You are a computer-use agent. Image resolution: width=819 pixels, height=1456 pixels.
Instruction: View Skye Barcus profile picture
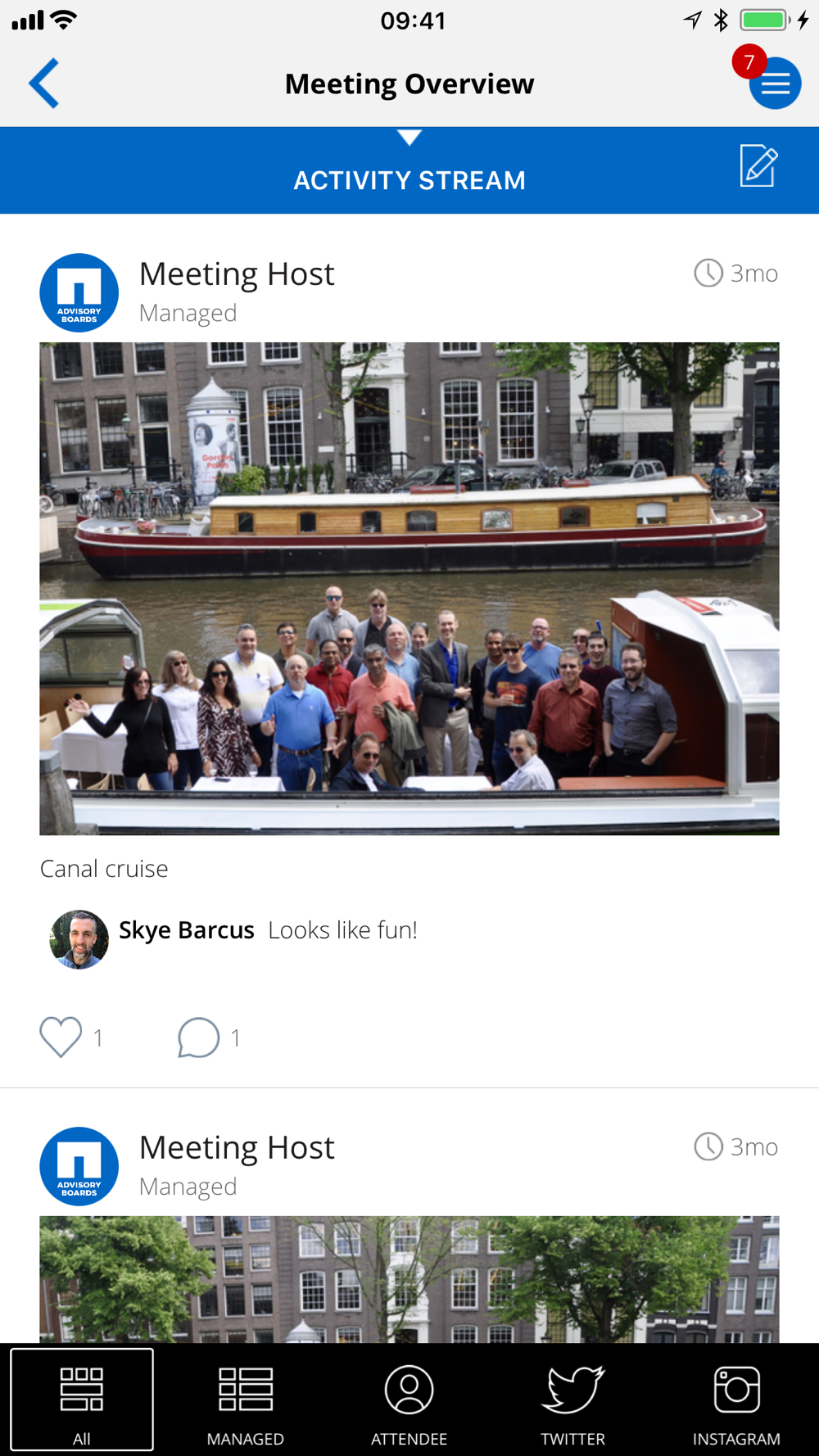(x=79, y=939)
